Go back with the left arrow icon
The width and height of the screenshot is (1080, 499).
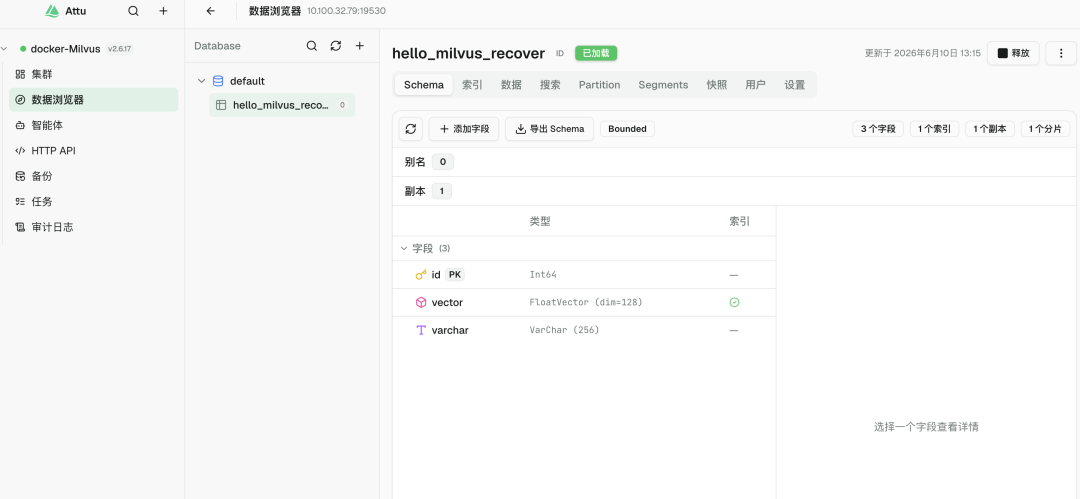(211, 11)
